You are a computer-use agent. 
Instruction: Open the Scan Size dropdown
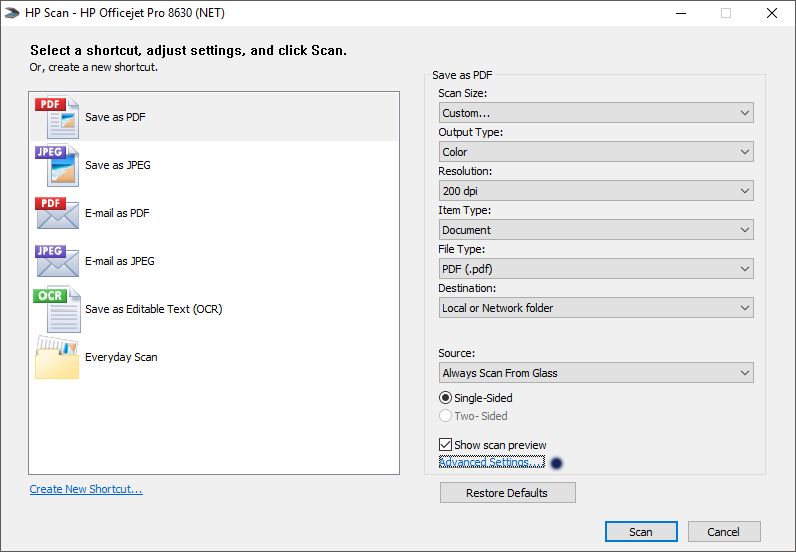click(596, 113)
